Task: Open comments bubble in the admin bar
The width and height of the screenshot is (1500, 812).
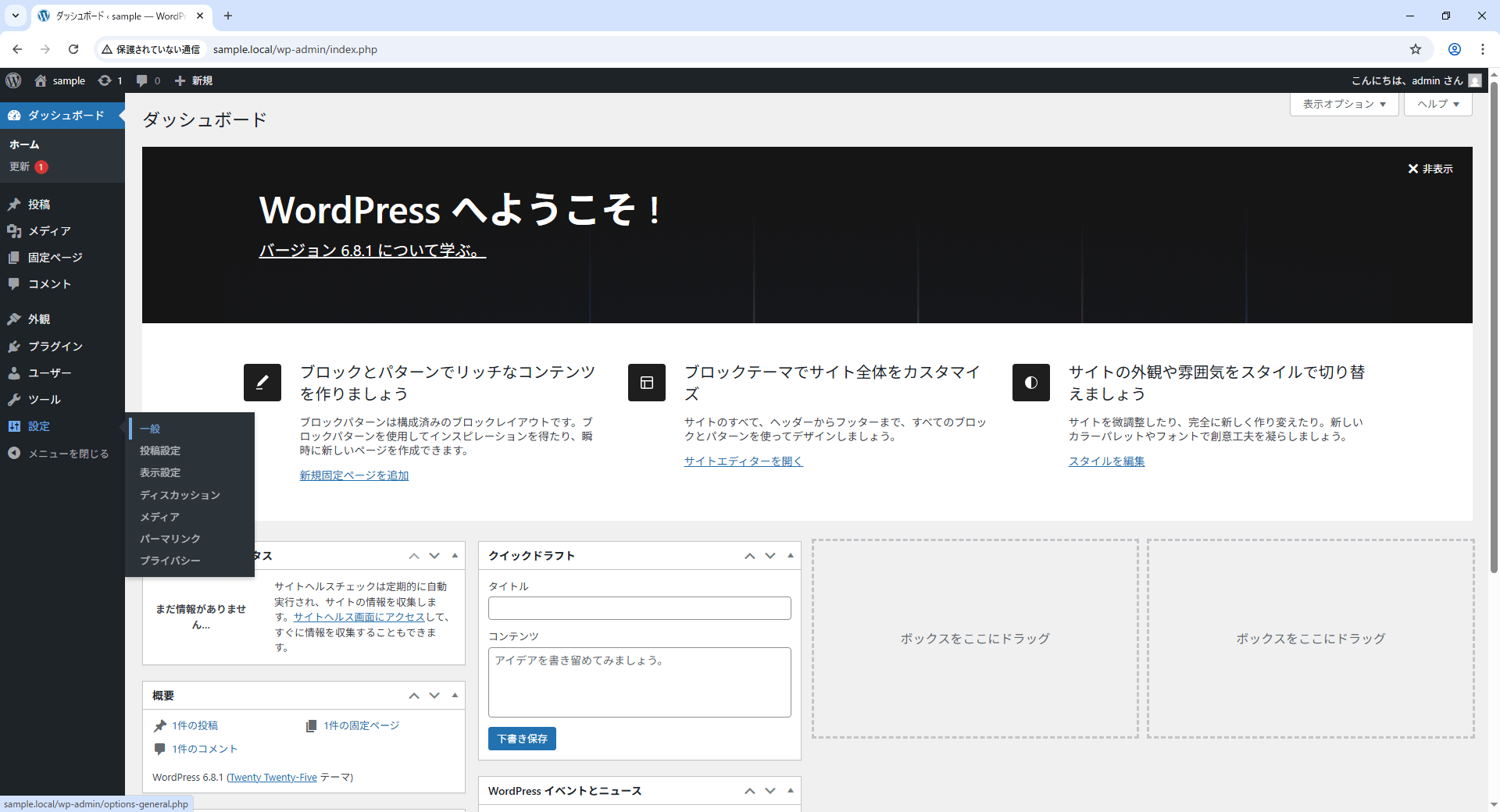Action: (141, 80)
